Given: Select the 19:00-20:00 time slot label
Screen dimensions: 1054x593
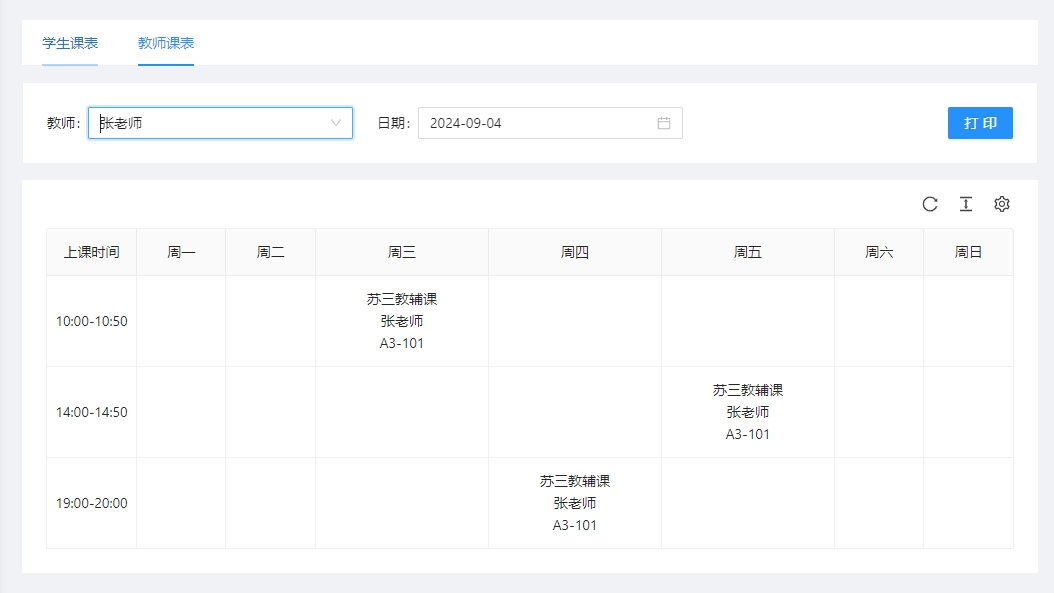Looking at the screenshot, I should click(92, 503).
